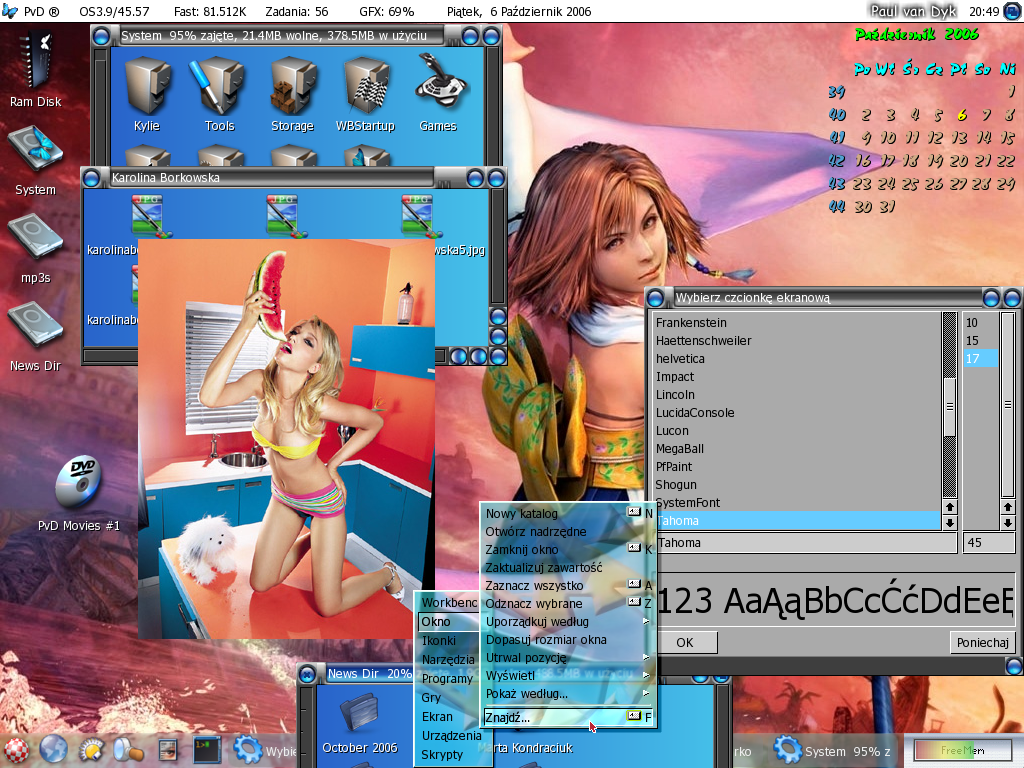Click OK in font chooser dialog
Viewport: 1024px width, 768px height.
pos(684,643)
